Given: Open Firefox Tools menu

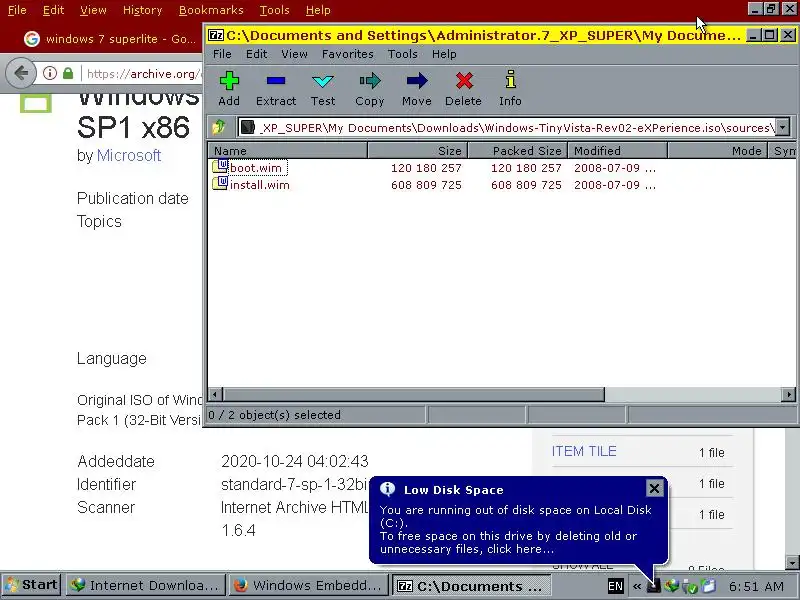Looking at the screenshot, I should click(x=274, y=10).
